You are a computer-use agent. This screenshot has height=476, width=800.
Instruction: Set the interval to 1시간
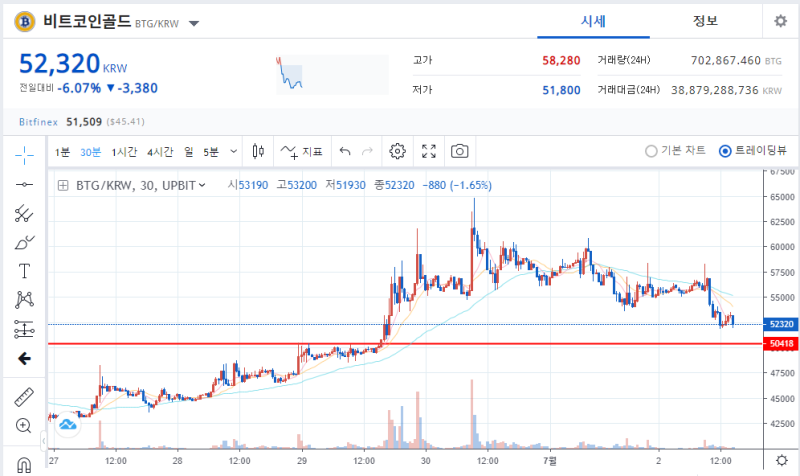(x=124, y=152)
